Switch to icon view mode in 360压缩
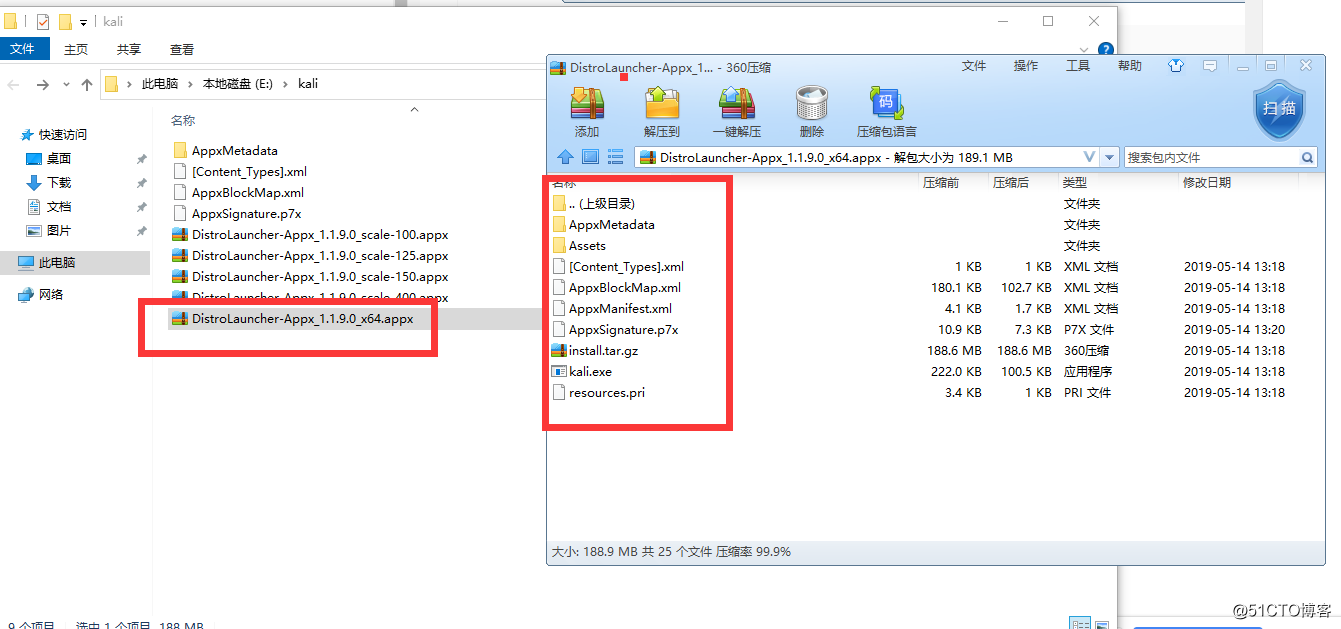This screenshot has width=1341, height=629. 590,157
